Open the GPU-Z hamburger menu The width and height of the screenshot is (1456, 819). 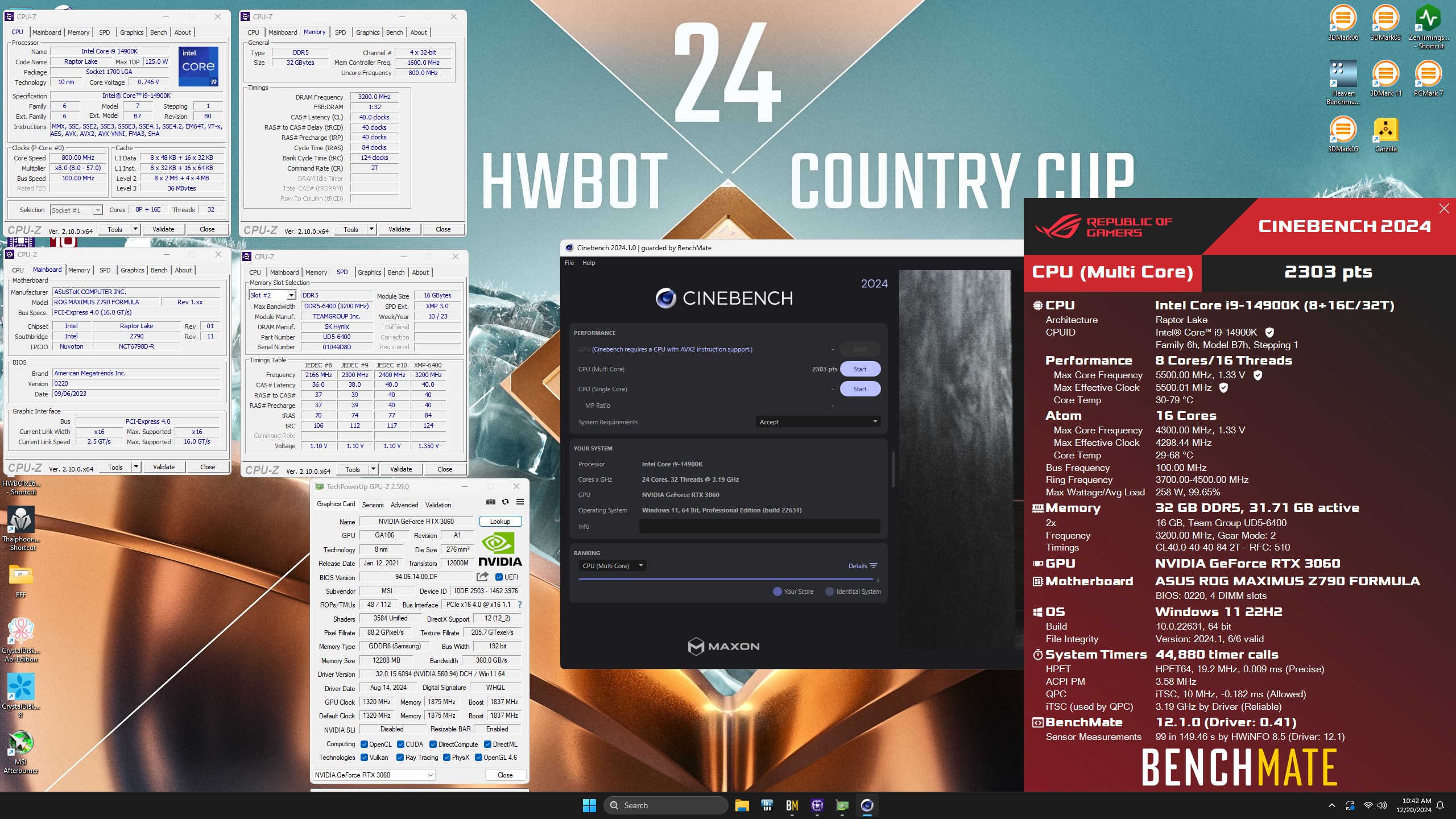[x=520, y=502]
